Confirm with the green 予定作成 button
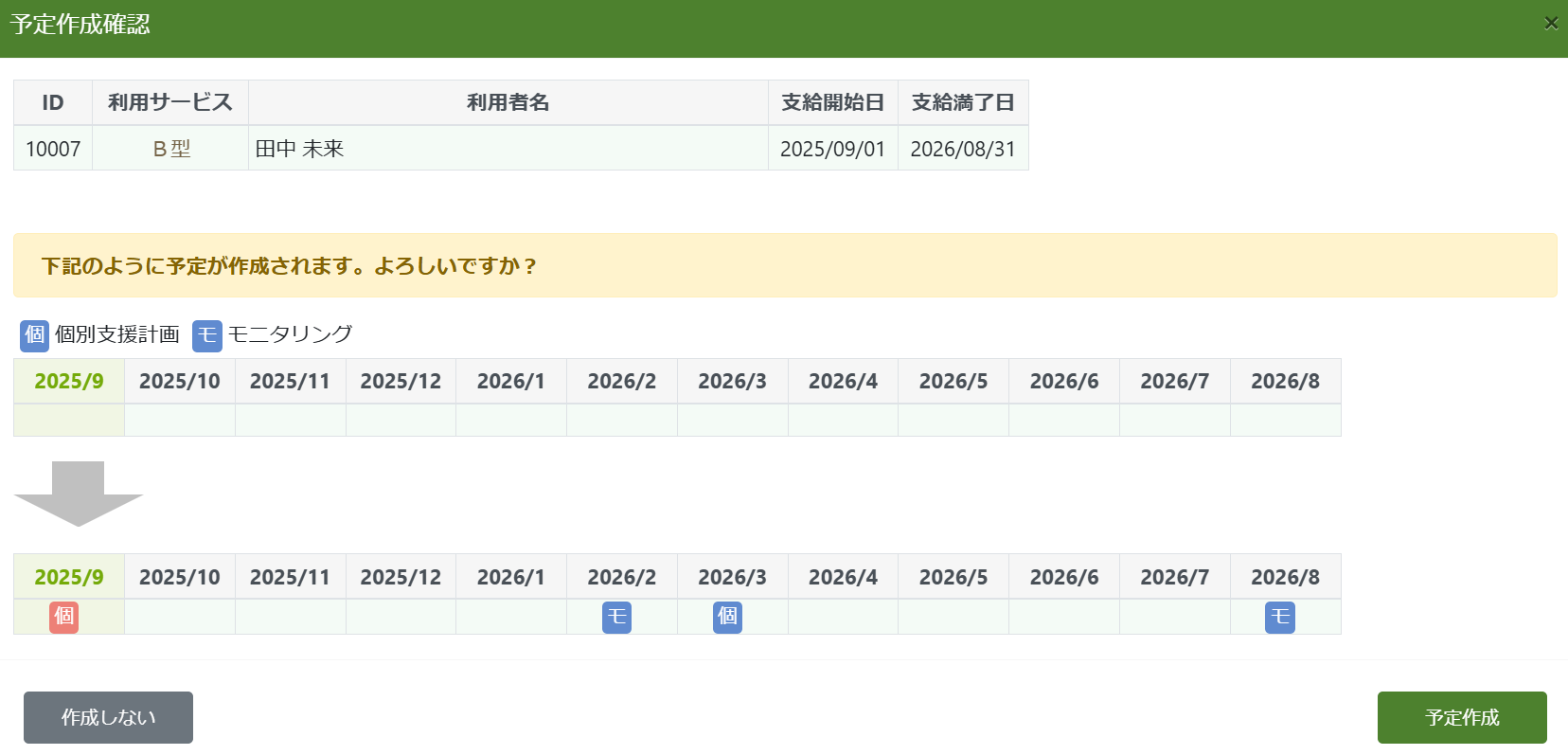This screenshot has width=1568, height=755. pos(1461,717)
